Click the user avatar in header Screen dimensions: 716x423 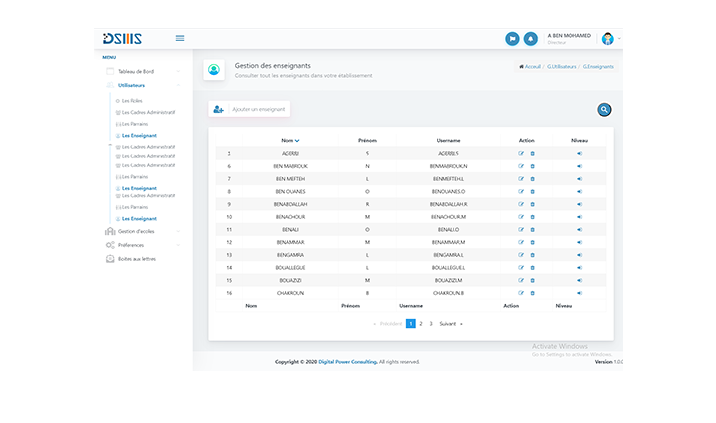pyautogui.click(x=607, y=39)
